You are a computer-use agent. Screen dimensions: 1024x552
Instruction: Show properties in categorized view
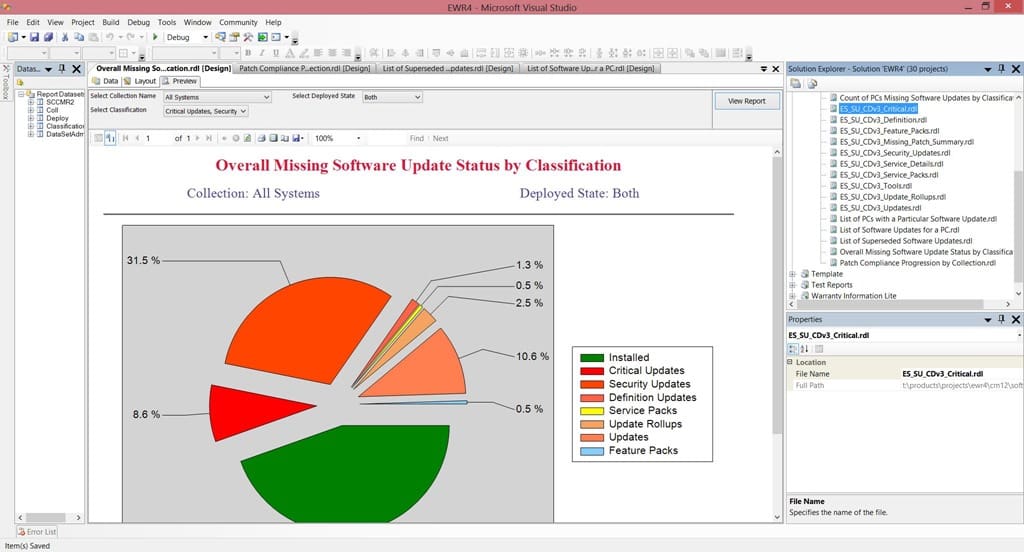[x=793, y=349]
